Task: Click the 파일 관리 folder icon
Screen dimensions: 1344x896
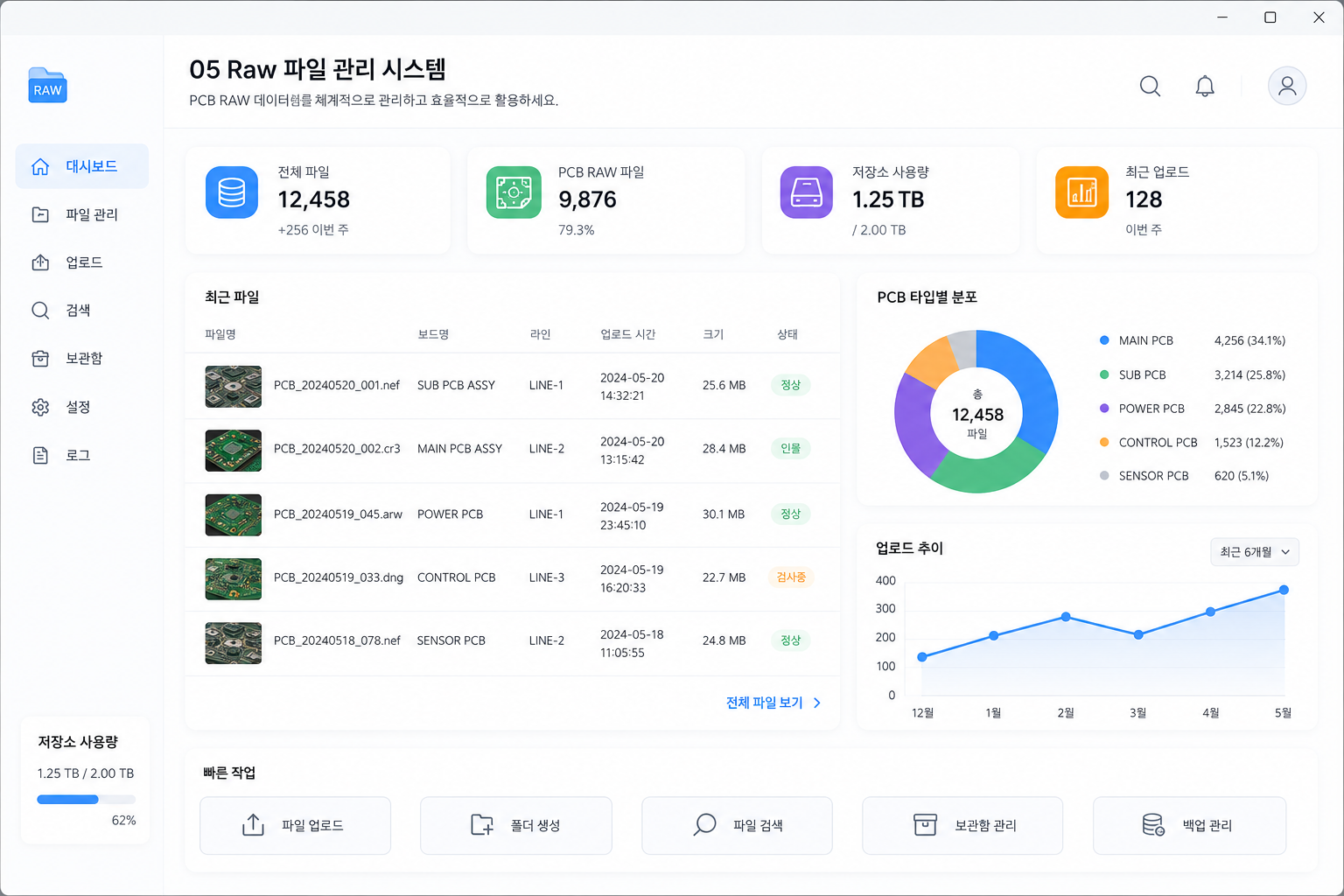Action: (x=40, y=214)
